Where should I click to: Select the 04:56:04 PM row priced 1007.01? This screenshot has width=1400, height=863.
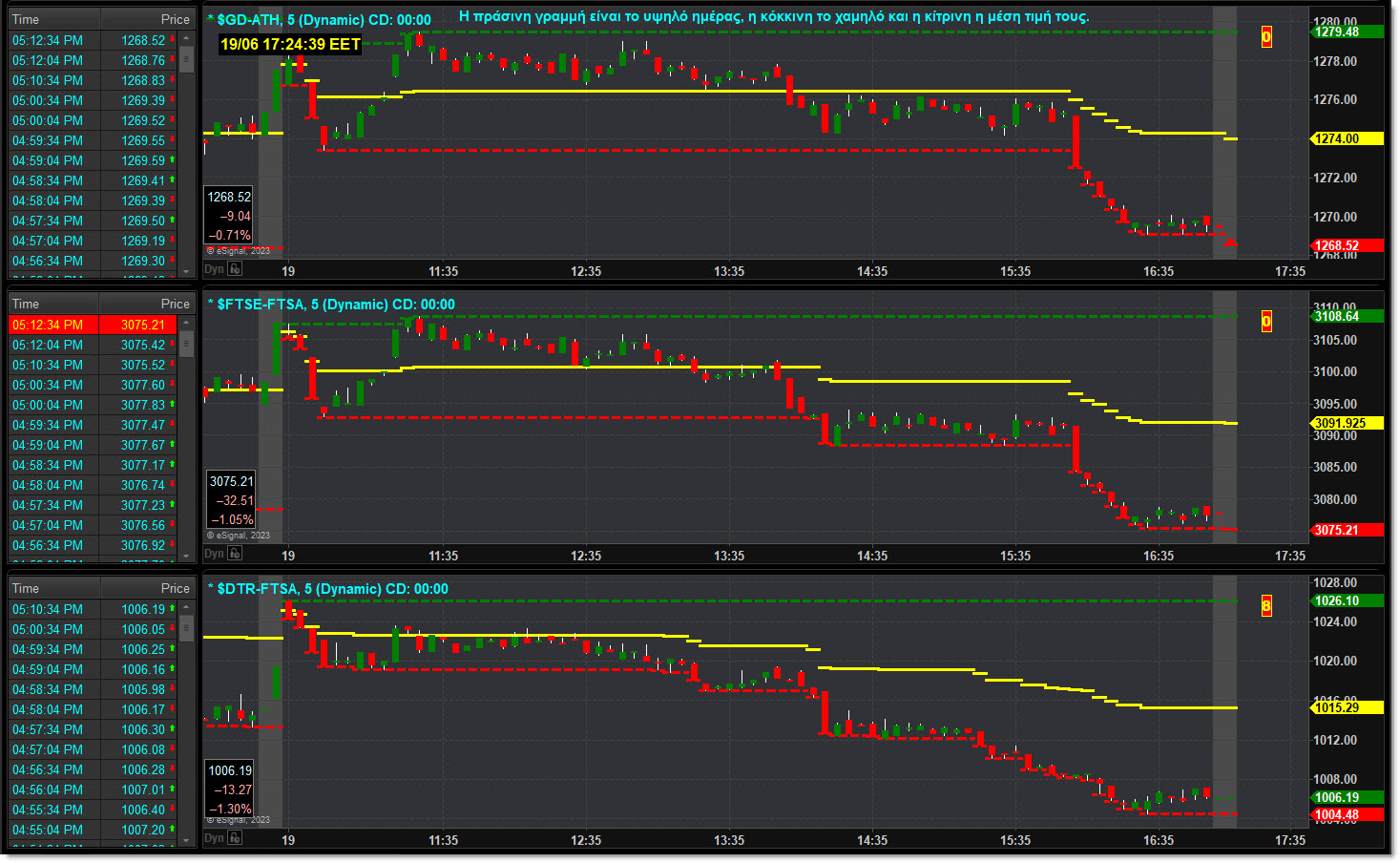click(94, 789)
